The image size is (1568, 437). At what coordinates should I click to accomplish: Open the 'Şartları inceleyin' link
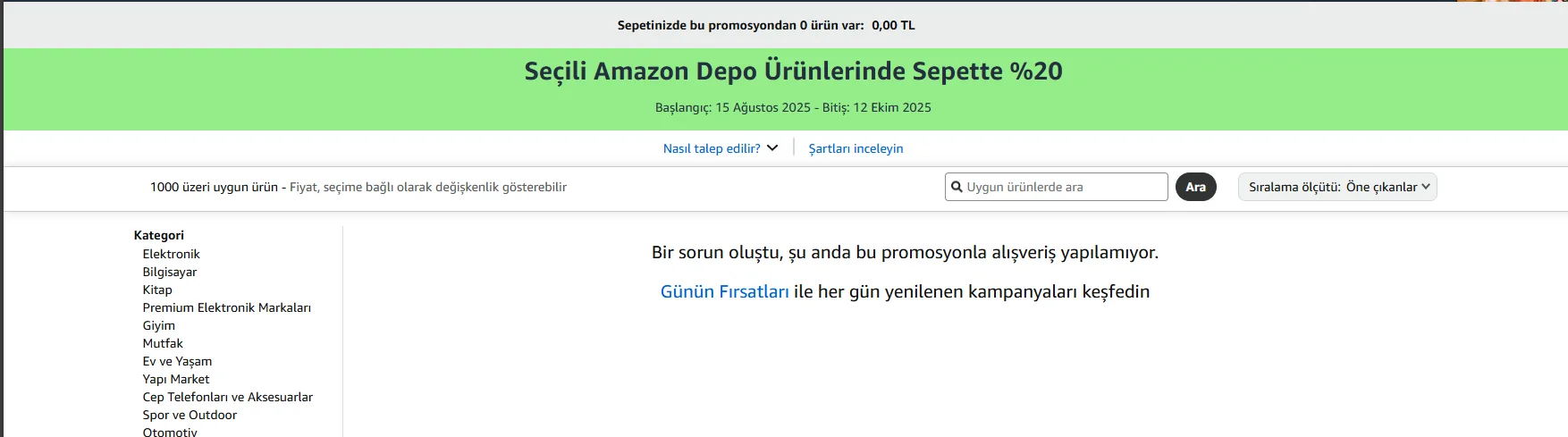856,148
